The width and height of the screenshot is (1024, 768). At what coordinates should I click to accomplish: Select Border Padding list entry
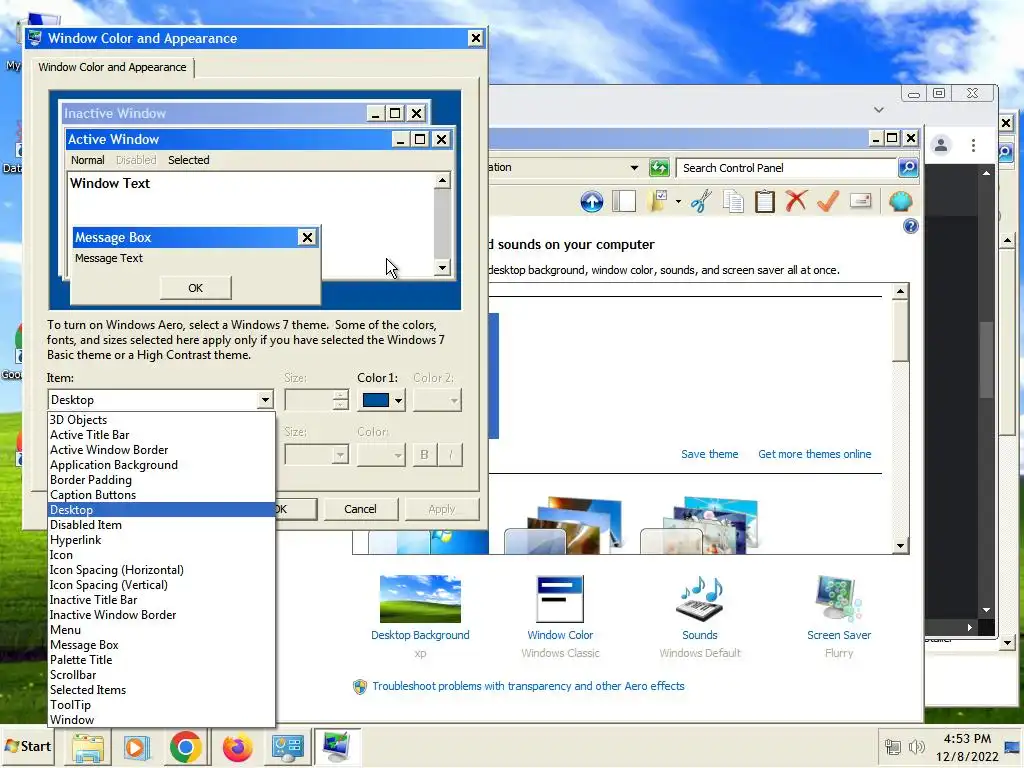[162, 480]
